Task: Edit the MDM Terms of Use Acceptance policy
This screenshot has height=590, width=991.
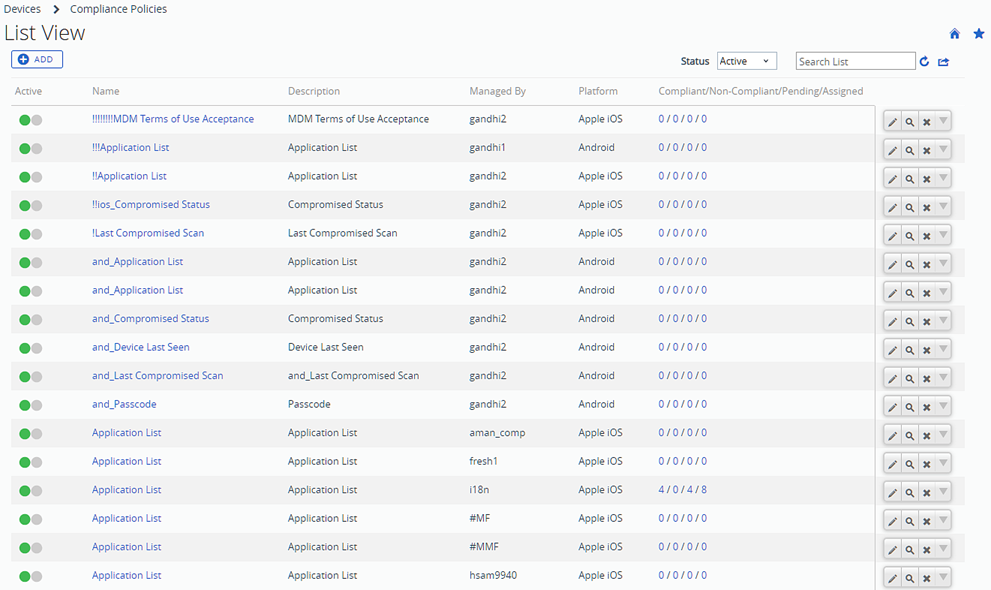Action: pyautogui.click(x=892, y=121)
